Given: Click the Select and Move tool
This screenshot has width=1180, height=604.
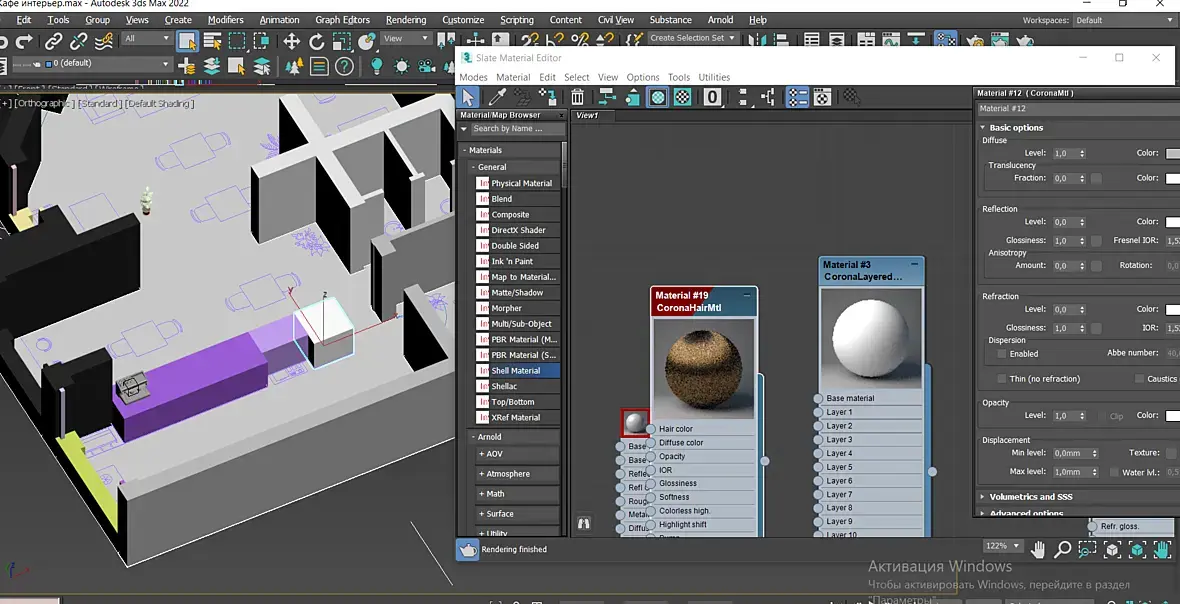Looking at the screenshot, I should click(291, 41).
